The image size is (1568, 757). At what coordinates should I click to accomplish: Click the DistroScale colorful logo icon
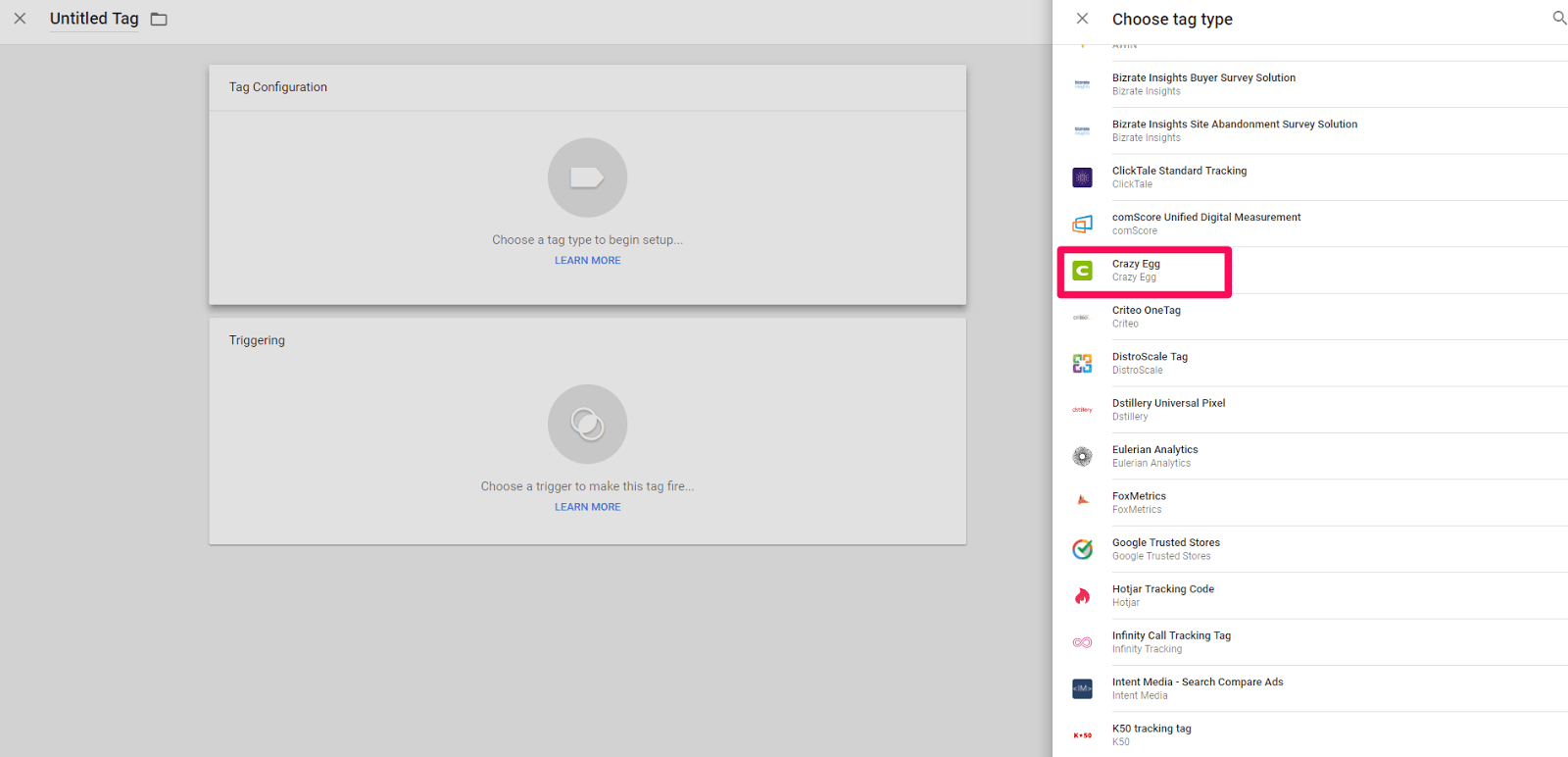1082,364
